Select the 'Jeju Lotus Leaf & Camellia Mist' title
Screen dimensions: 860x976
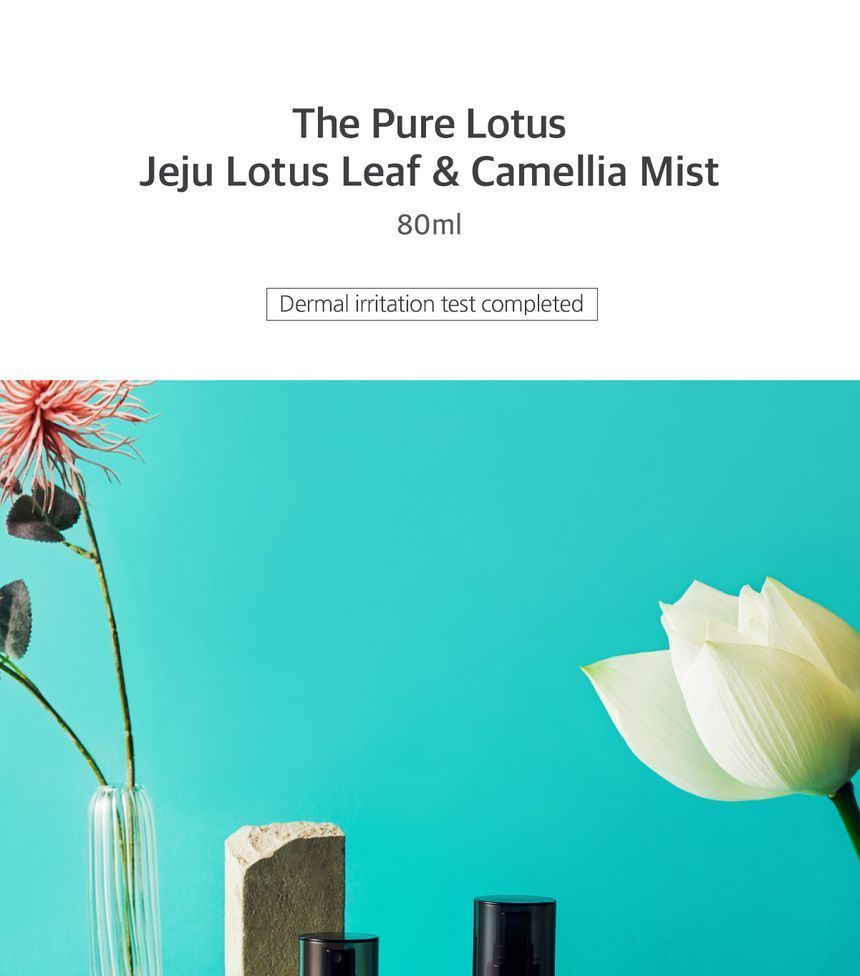[x=429, y=171]
